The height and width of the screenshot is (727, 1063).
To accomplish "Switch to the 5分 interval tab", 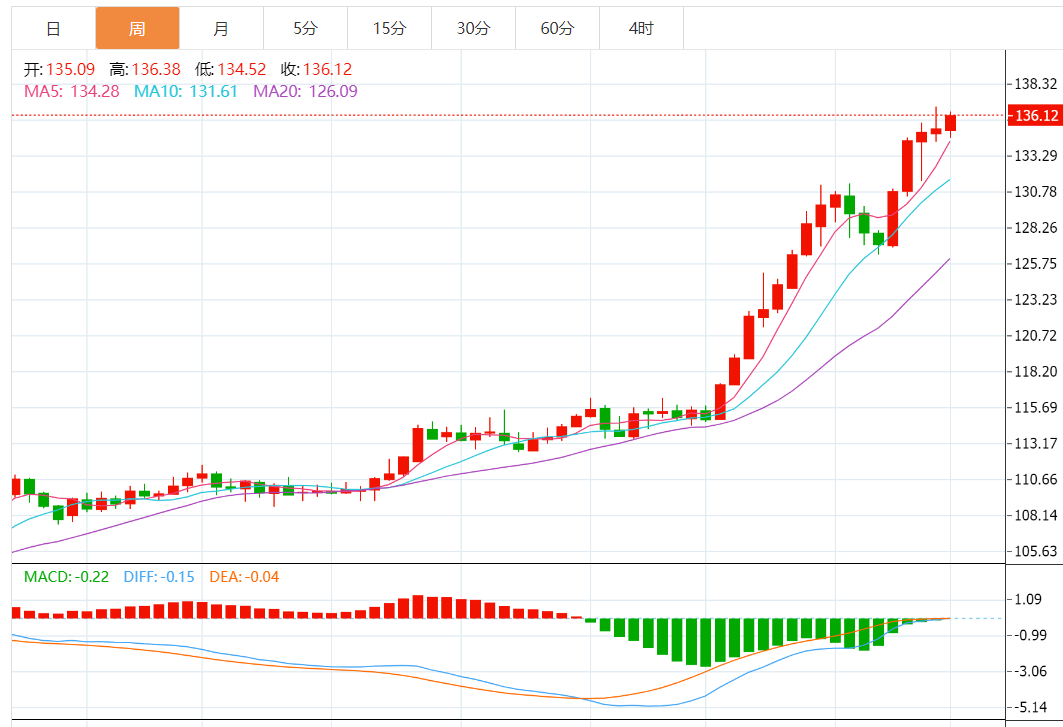I will tap(306, 28).
